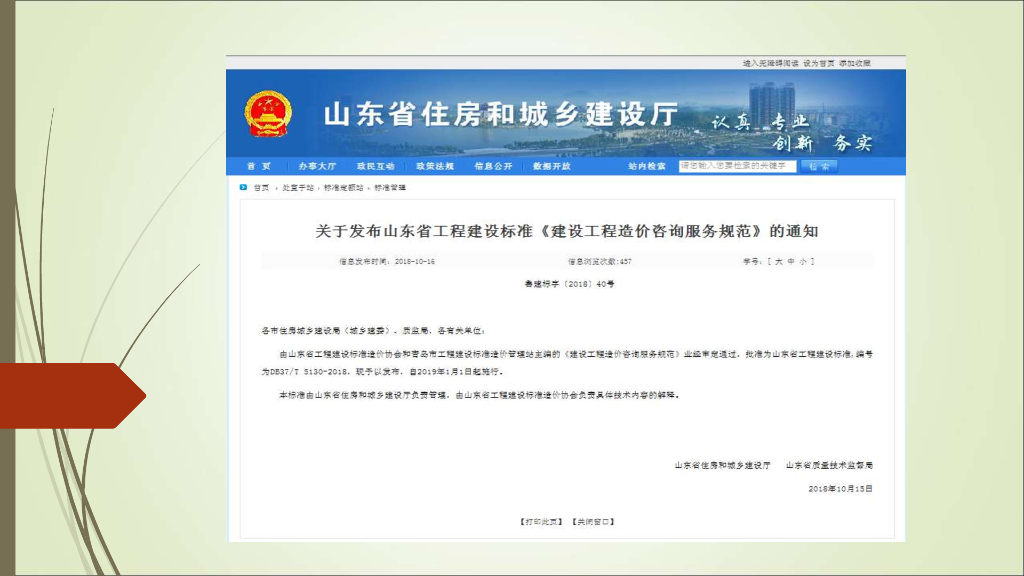Open the 政策法规 navigation tab
This screenshot has width=1024, height=576.
(x=434, y=167)
